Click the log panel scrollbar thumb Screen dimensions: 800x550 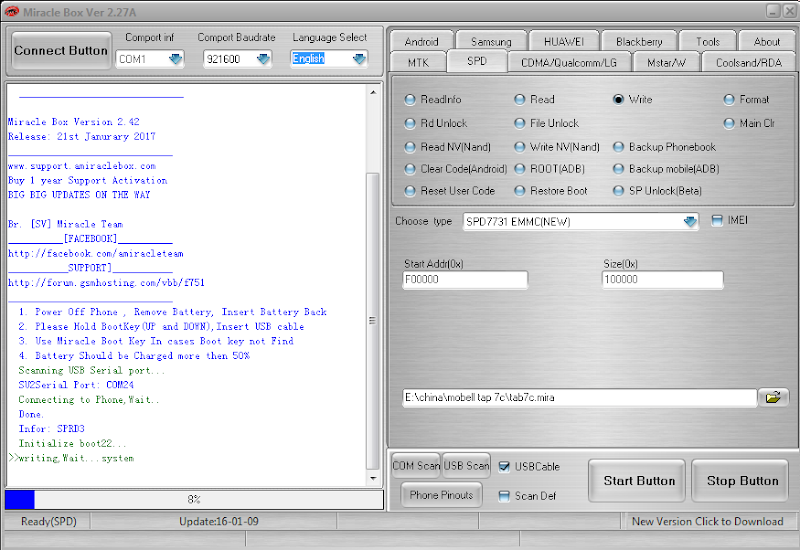tap(373, 321)
